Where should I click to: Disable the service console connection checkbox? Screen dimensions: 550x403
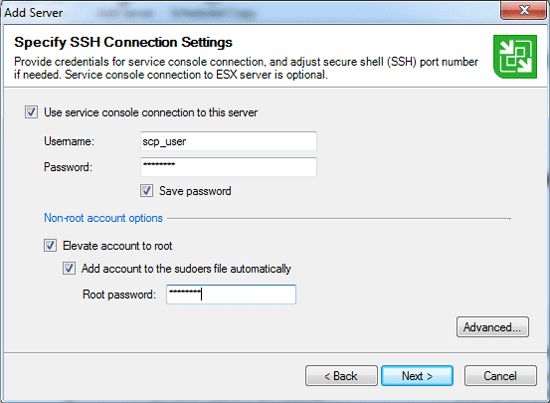[31, 112]
